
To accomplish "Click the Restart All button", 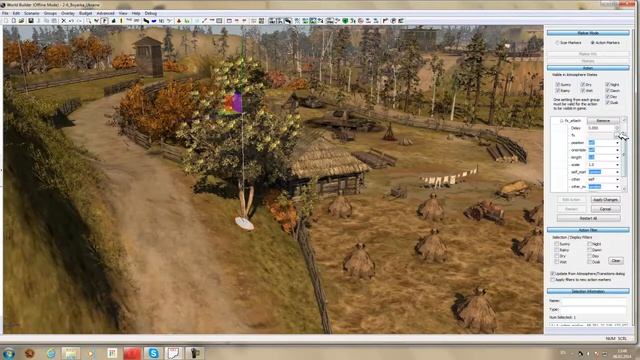I will (588, 218).
